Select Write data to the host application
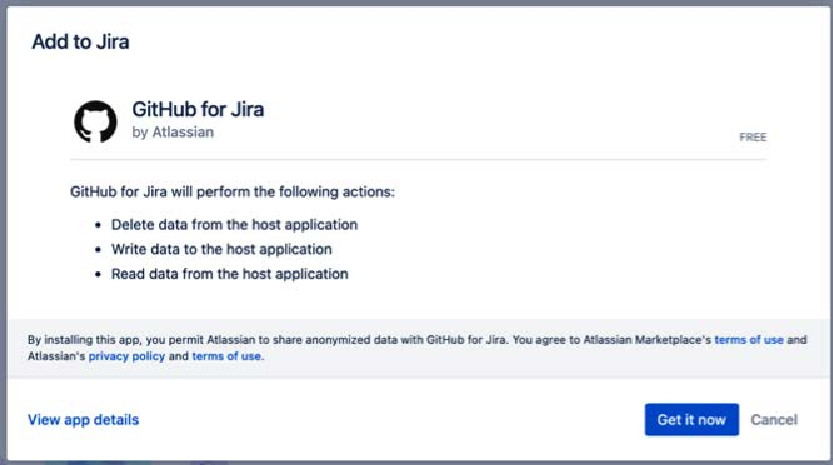The height and width of the screenshot is (465, 833). click(x=221, y=249)
